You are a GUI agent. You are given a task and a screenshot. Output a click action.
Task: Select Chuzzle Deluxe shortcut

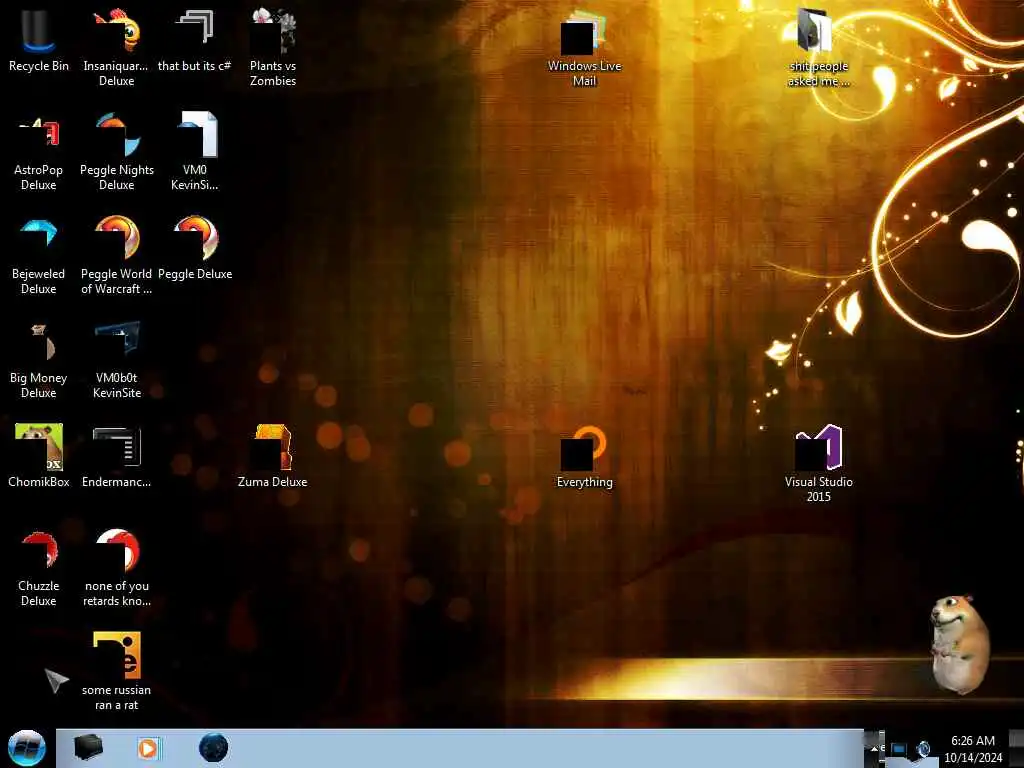(x=39, y=568)
